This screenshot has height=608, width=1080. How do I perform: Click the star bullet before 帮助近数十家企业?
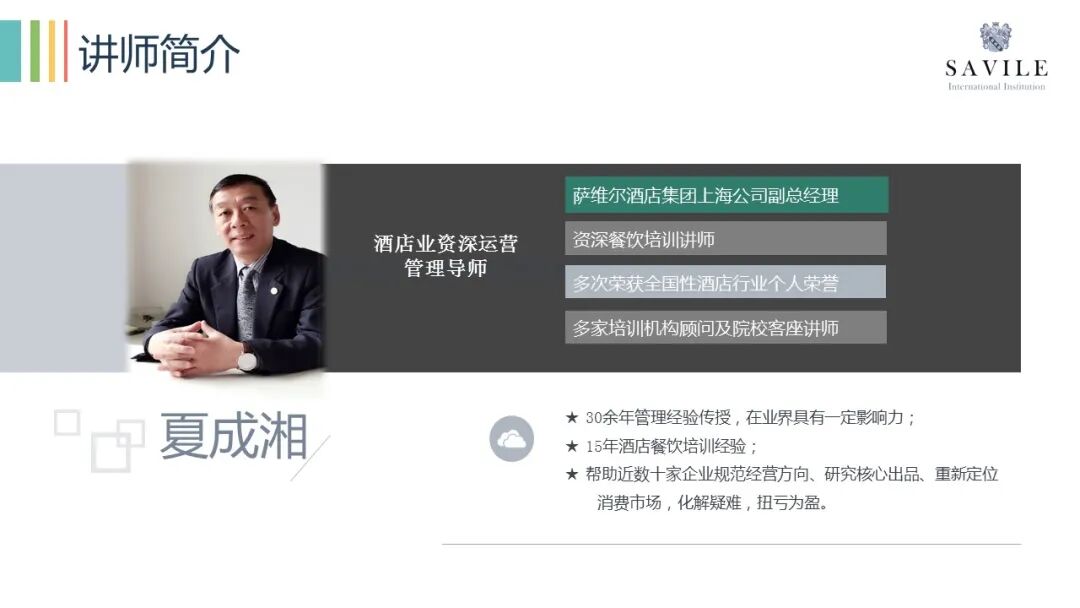pos(572,474)
